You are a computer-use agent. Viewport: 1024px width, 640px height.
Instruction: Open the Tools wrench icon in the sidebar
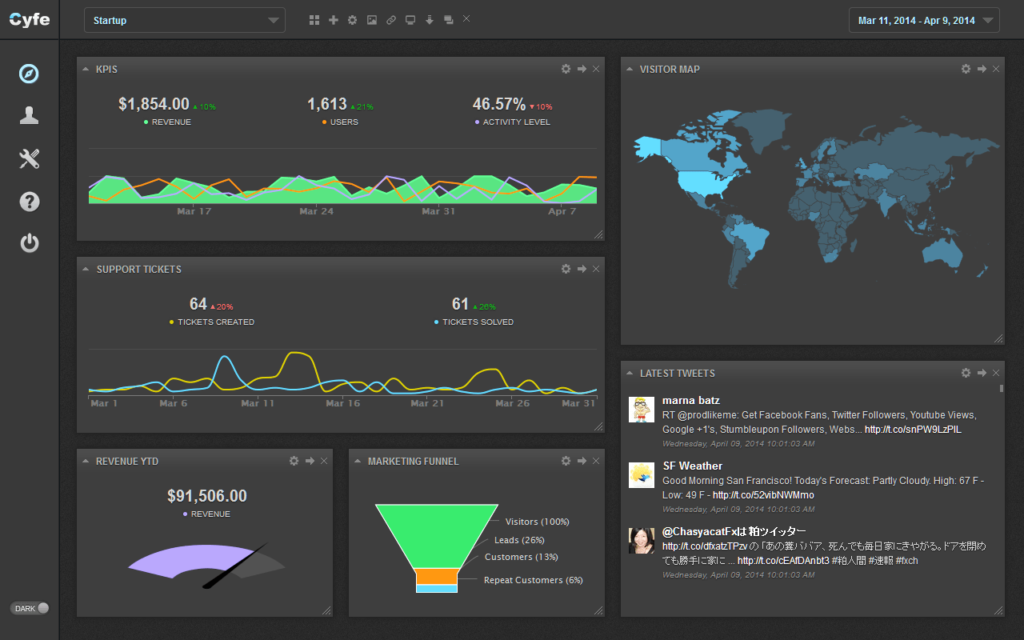[29, 158]
